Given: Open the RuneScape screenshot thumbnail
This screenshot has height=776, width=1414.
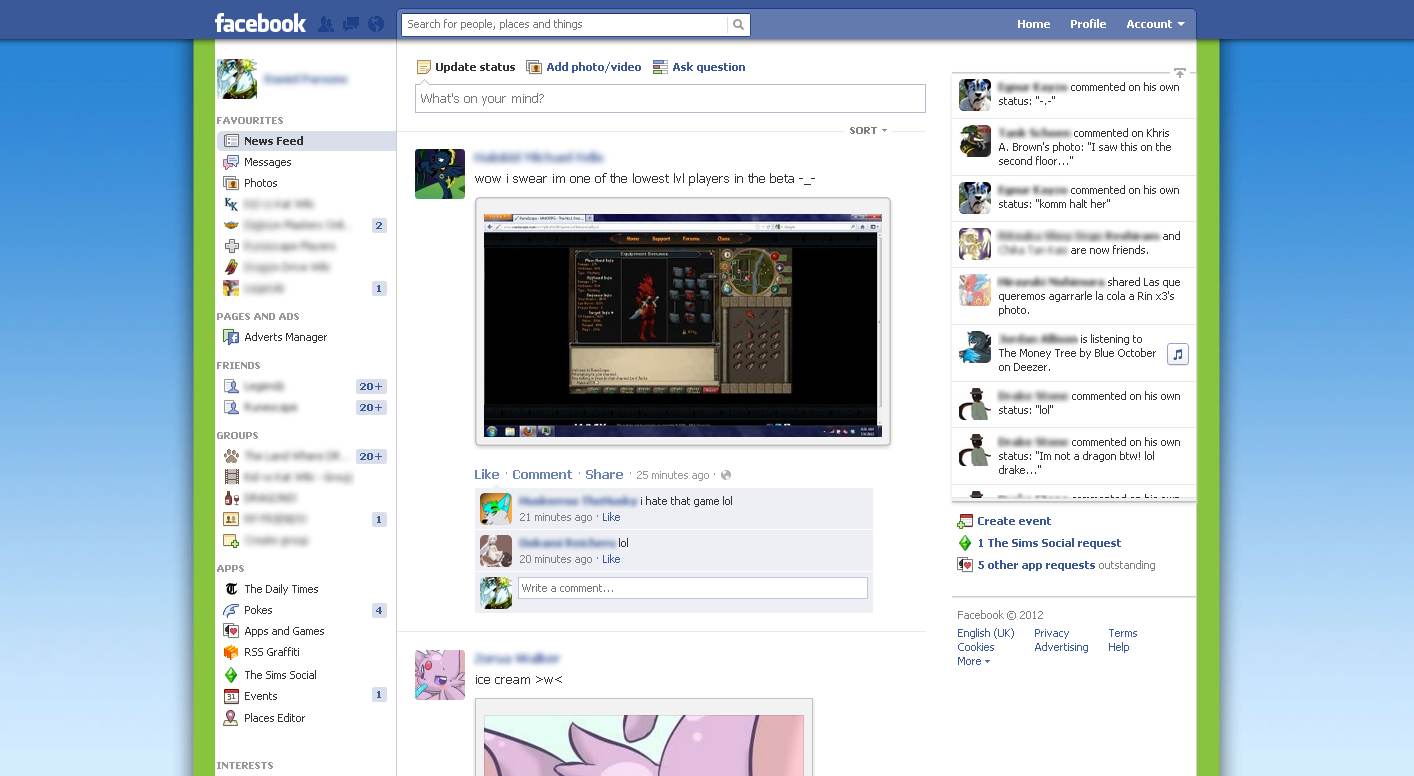Looking at the screenshot, I should [x=682, y=321].
